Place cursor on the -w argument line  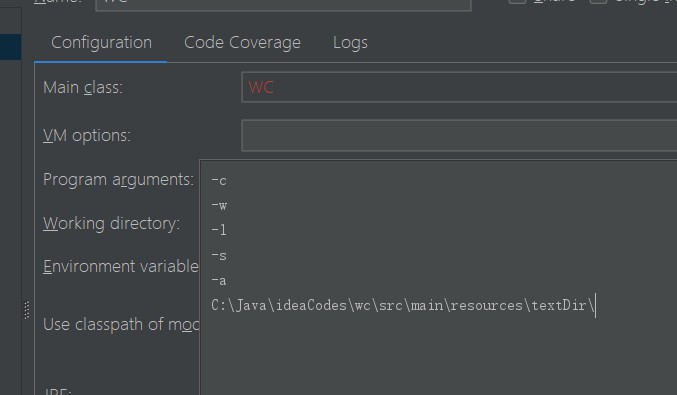point(219,206)
